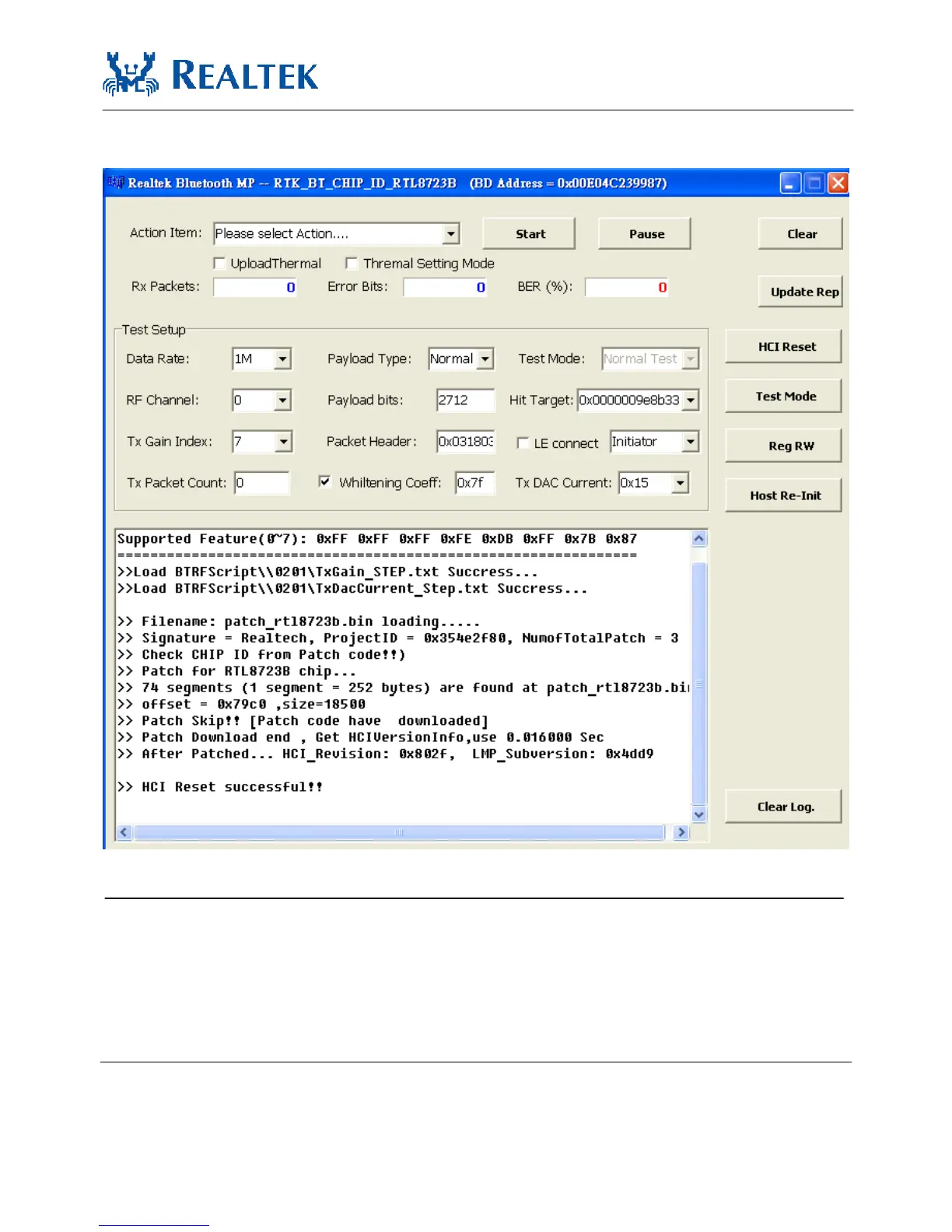Open the Reg RW dialog button
This screenshot has height=1232, width=952.
(x=784, y=446)
